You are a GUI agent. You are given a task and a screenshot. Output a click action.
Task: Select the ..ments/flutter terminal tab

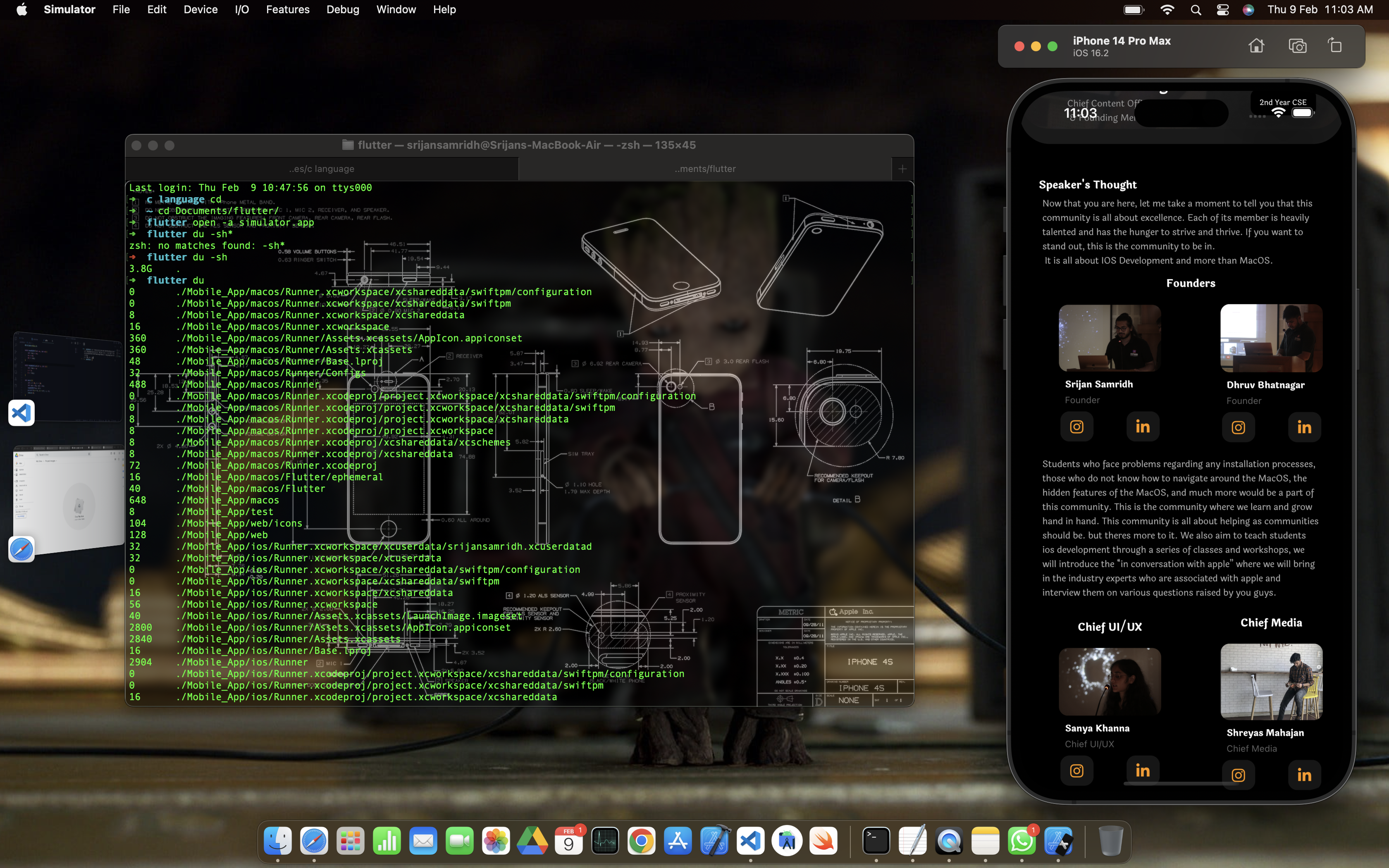[x=705, y=169]
